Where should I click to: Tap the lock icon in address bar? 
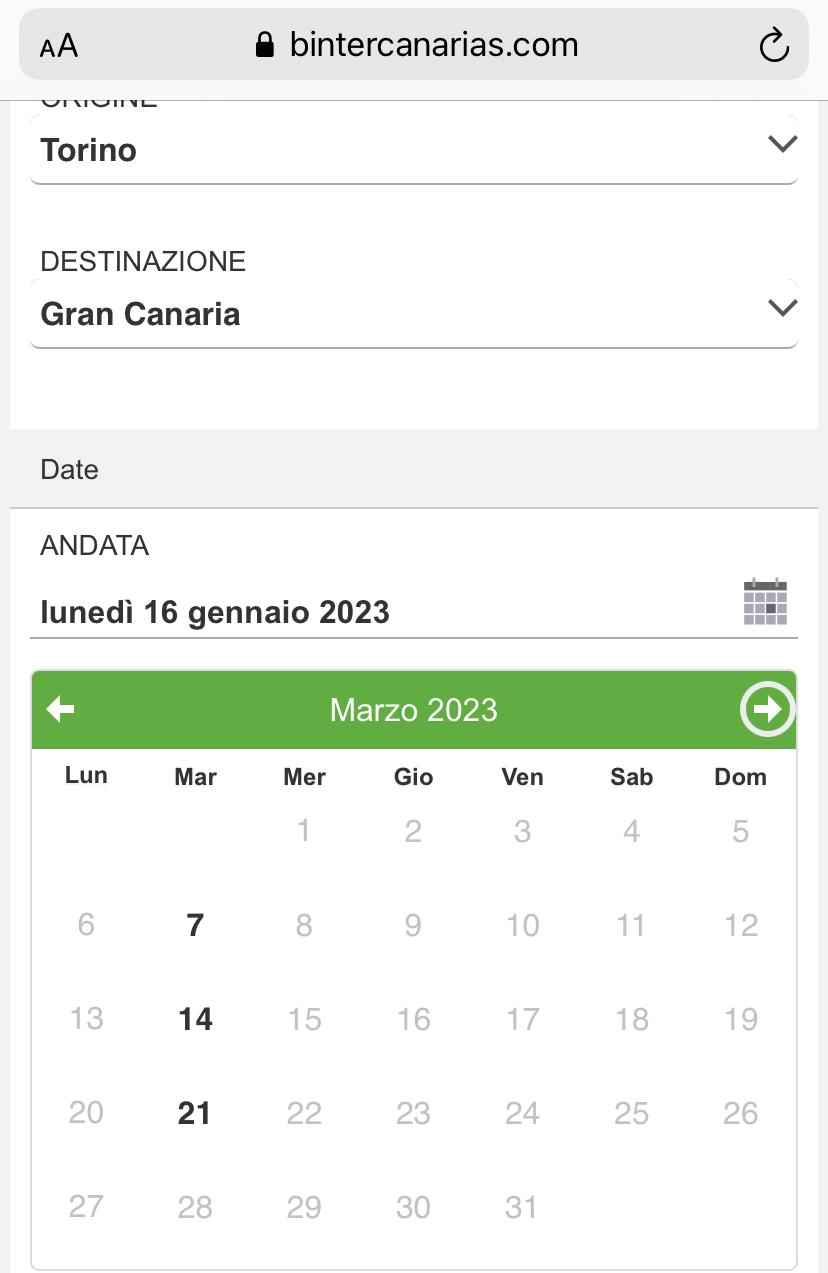265,45
